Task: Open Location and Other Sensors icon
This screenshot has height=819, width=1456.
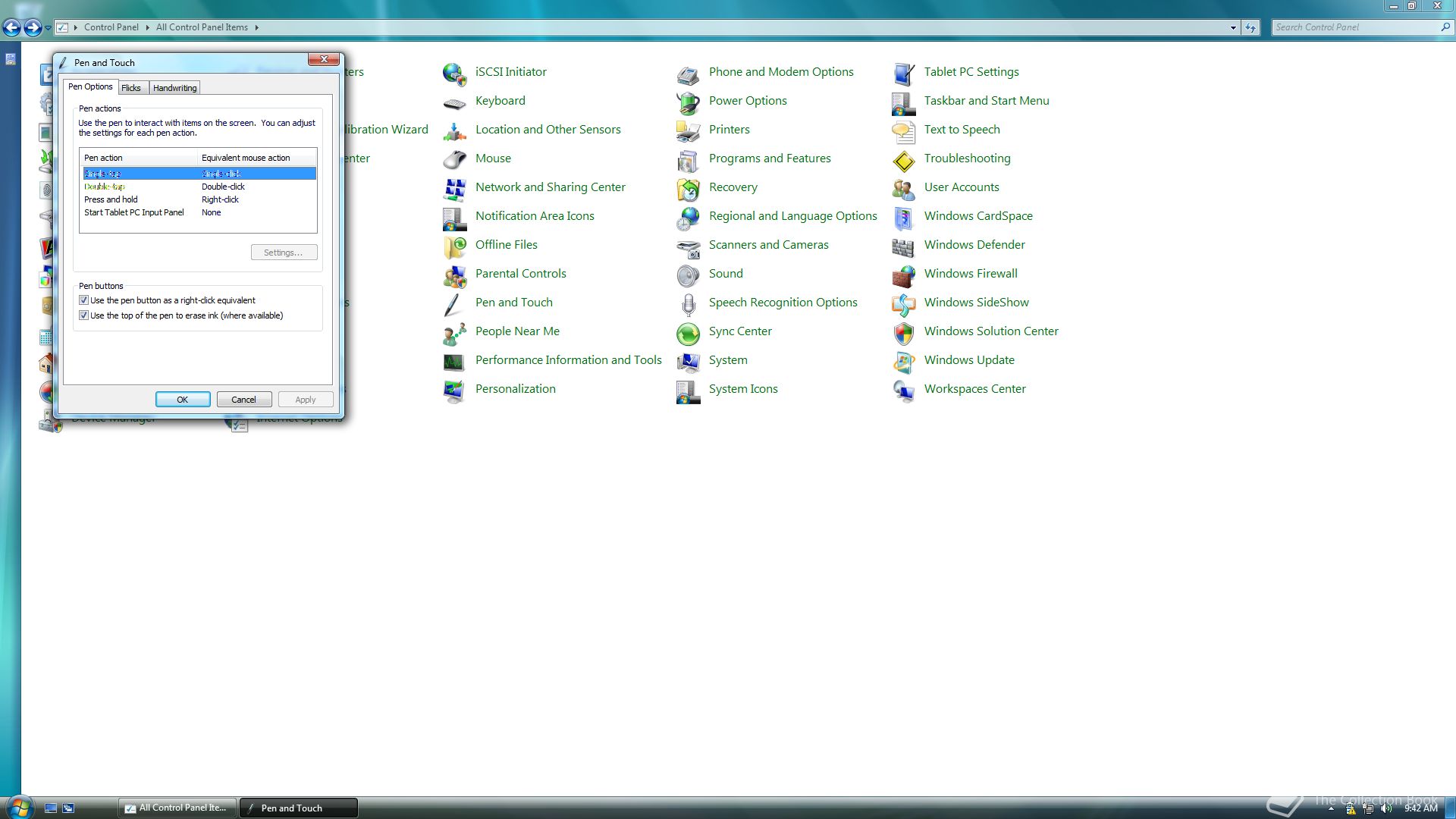Action: coord(454,131)
